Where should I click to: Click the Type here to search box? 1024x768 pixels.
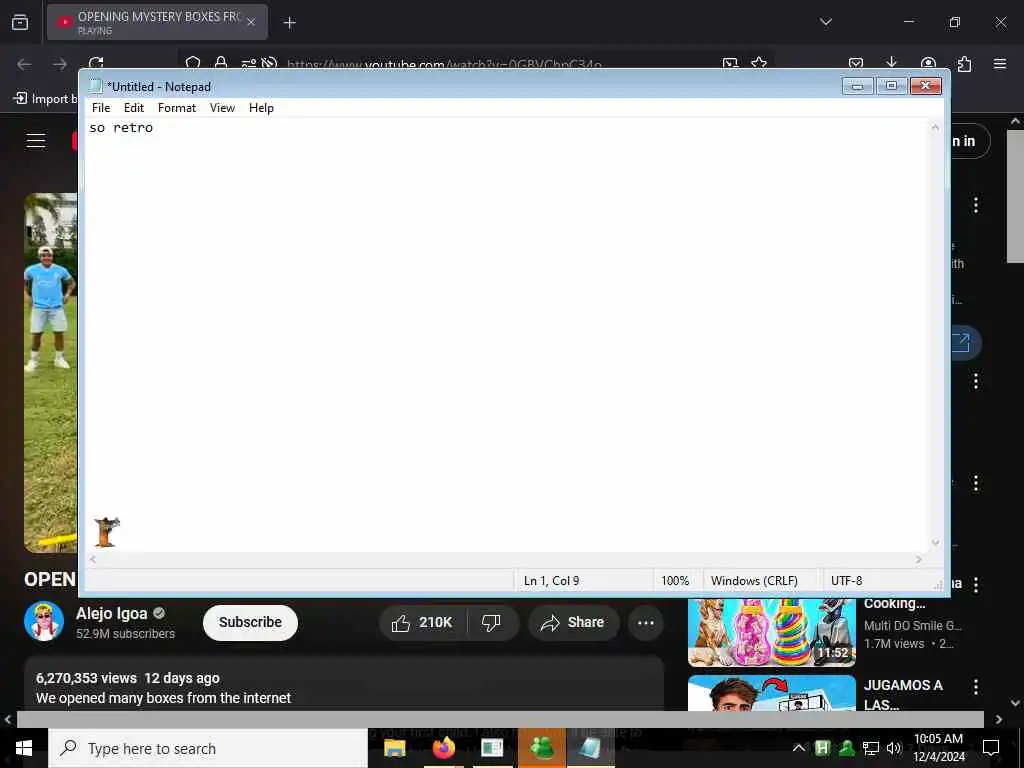[208, 748]
